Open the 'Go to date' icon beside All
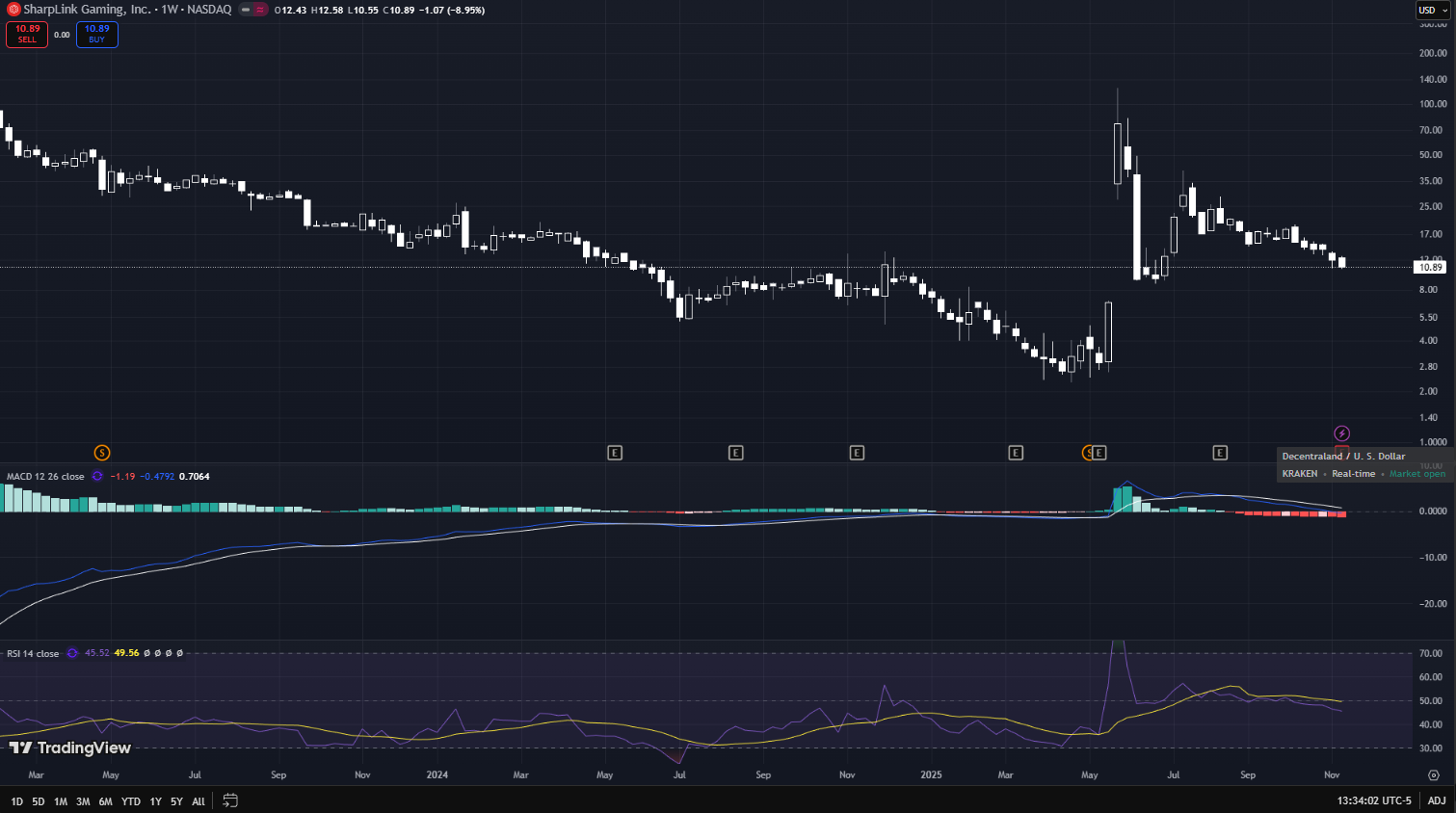1456x813 pixels. (229, 800)
